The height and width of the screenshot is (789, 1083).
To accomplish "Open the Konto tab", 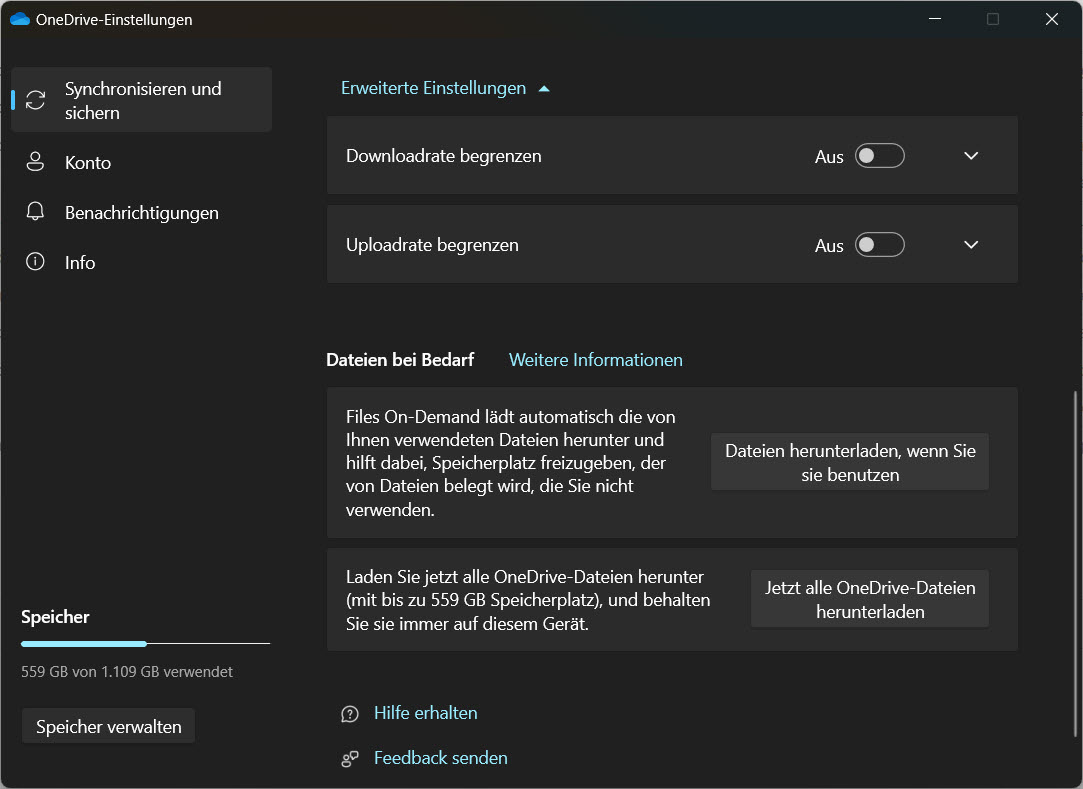I will 88,162.
